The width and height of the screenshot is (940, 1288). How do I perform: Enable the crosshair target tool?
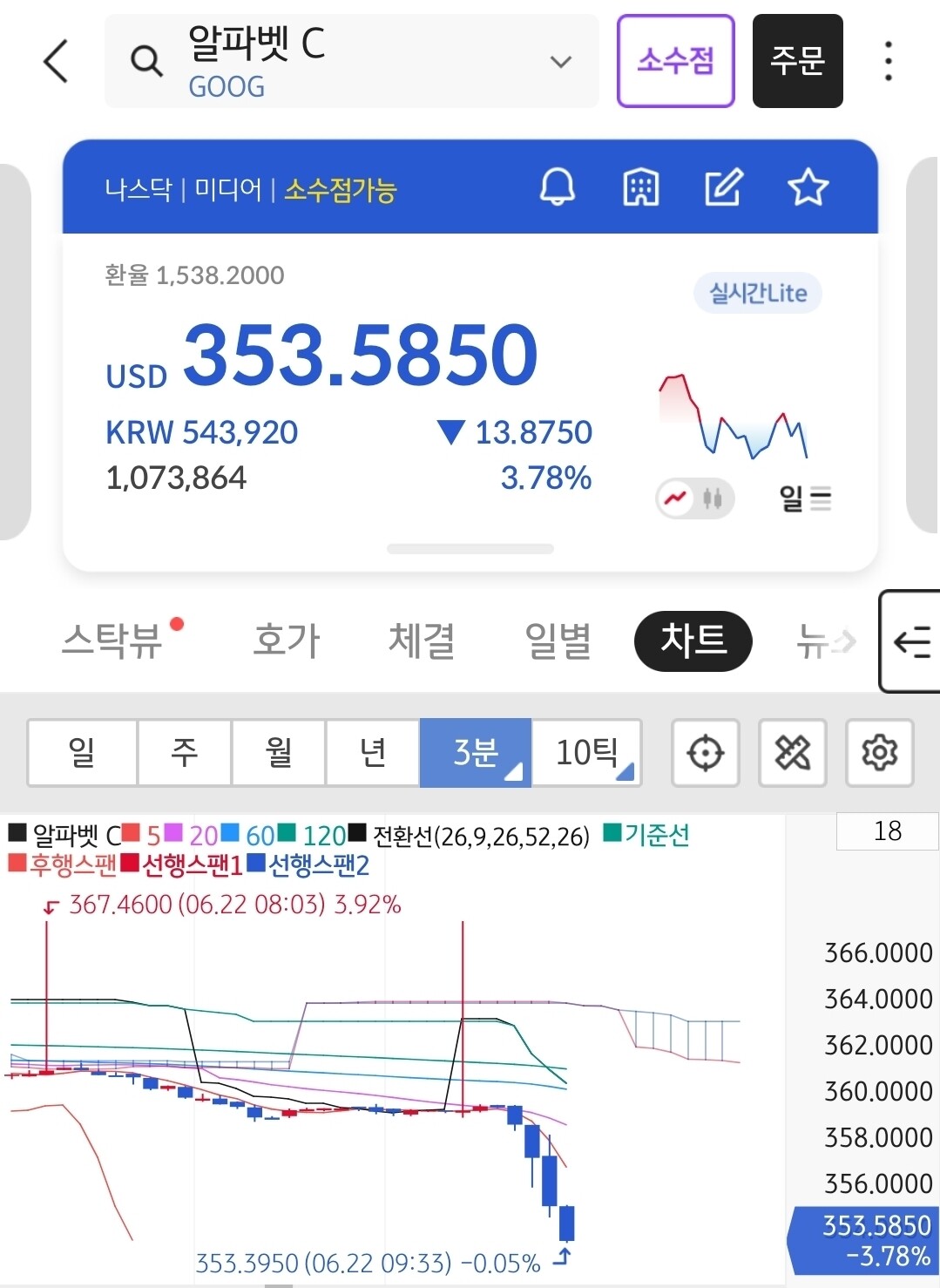706,752
